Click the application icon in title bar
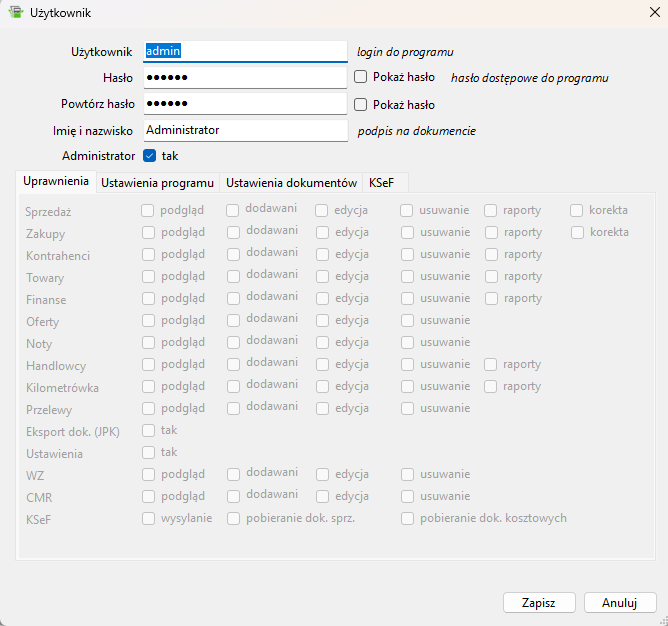668x626 pixels. point(15,12)
